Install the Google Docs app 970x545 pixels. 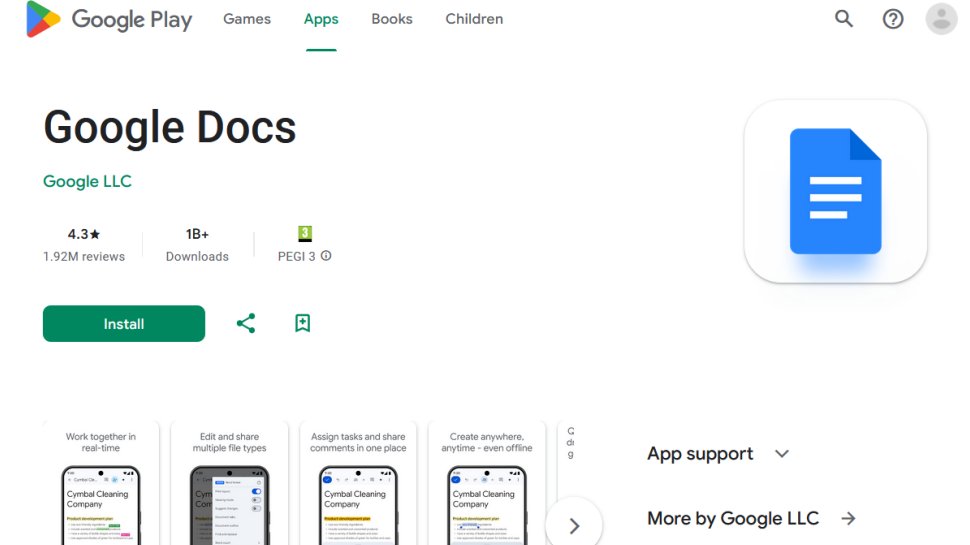tap(124, 324)
